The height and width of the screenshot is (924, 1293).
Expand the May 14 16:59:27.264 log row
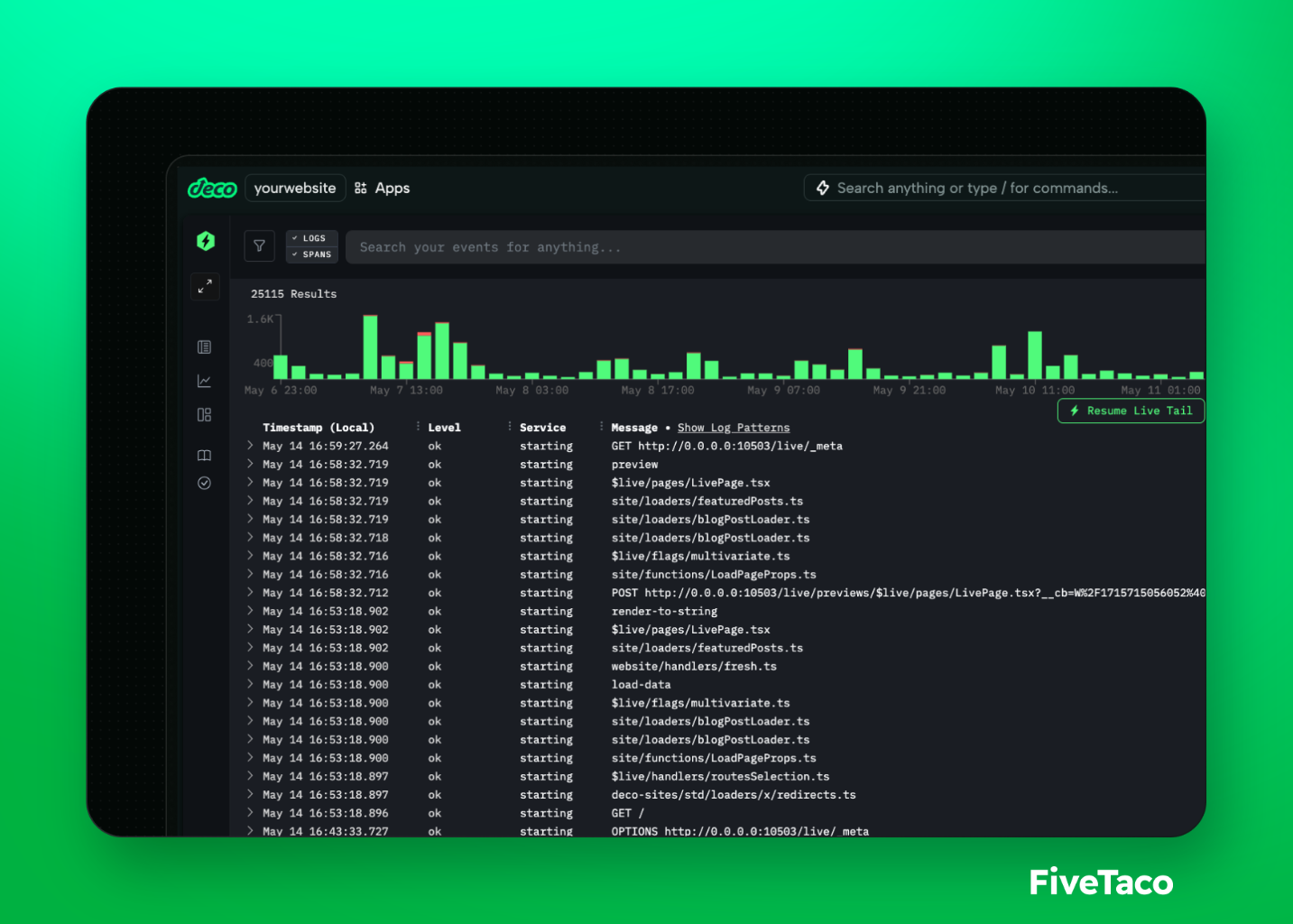250,446
